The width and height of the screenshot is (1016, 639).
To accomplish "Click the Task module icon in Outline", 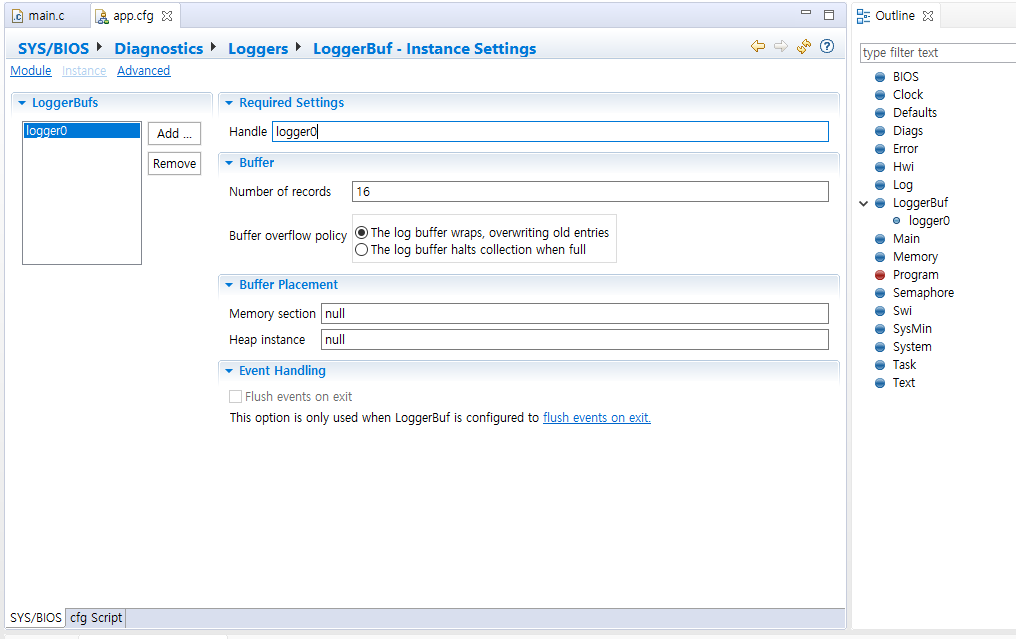I will coord(880,365).
